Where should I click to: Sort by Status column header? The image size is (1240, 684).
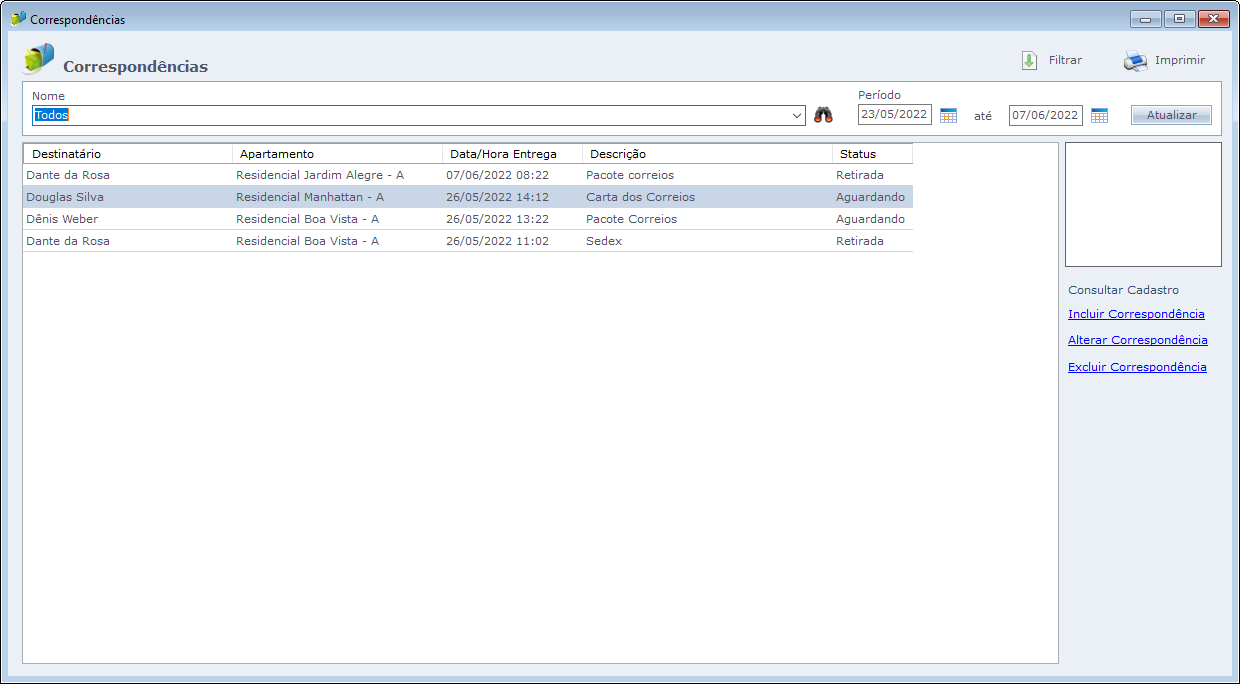point(871,154)
